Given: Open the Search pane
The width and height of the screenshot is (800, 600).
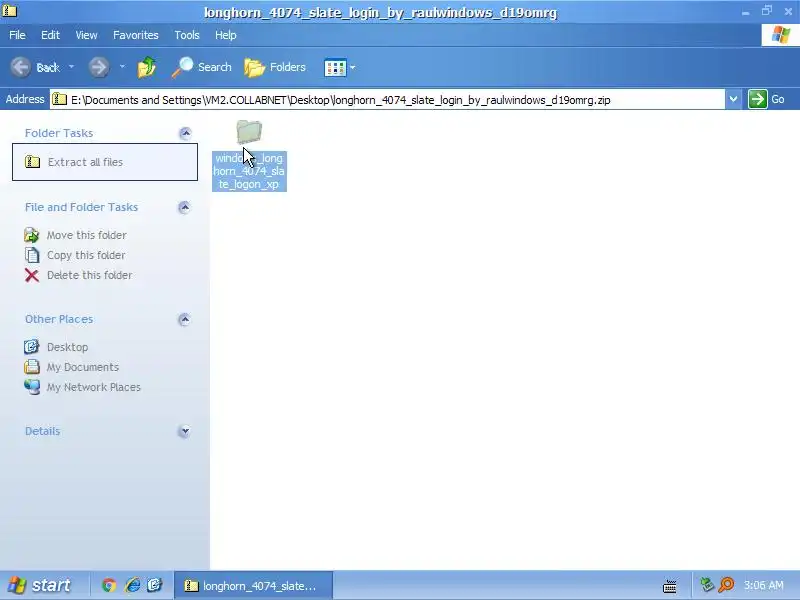Looking at the screenshot, I should [202, 67].
